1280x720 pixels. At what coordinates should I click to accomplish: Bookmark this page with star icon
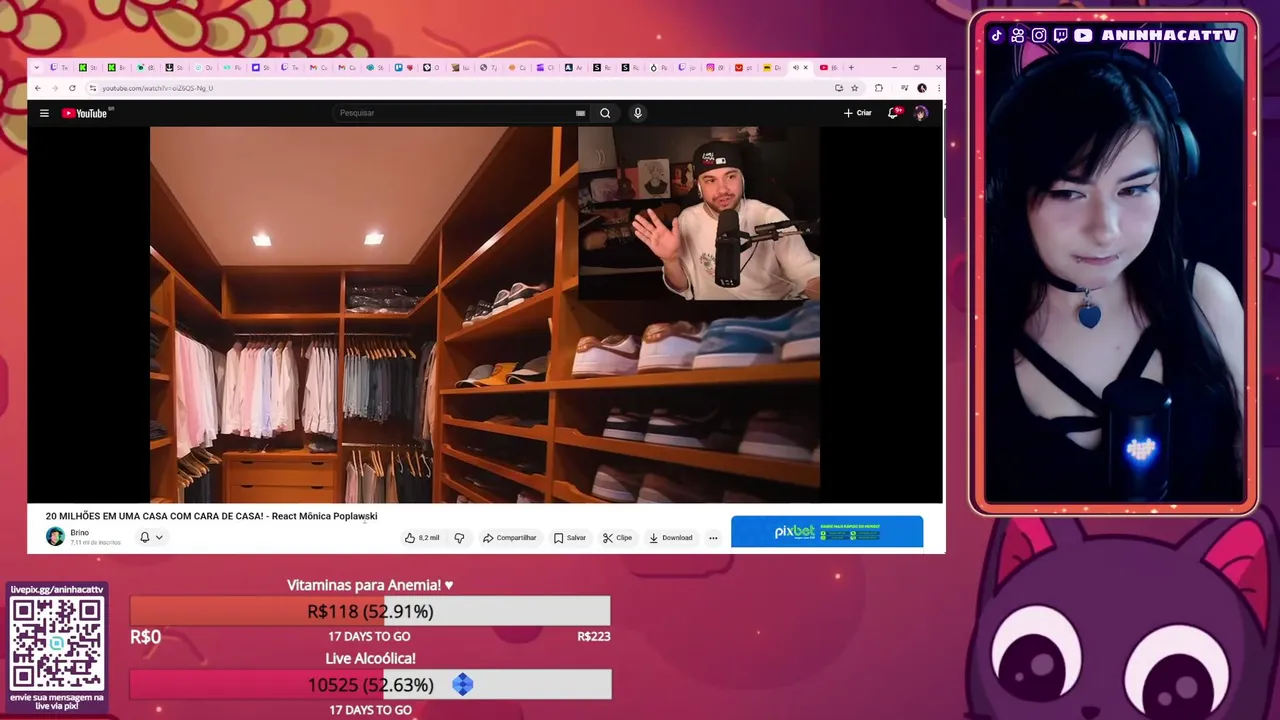tap(855, 88)
